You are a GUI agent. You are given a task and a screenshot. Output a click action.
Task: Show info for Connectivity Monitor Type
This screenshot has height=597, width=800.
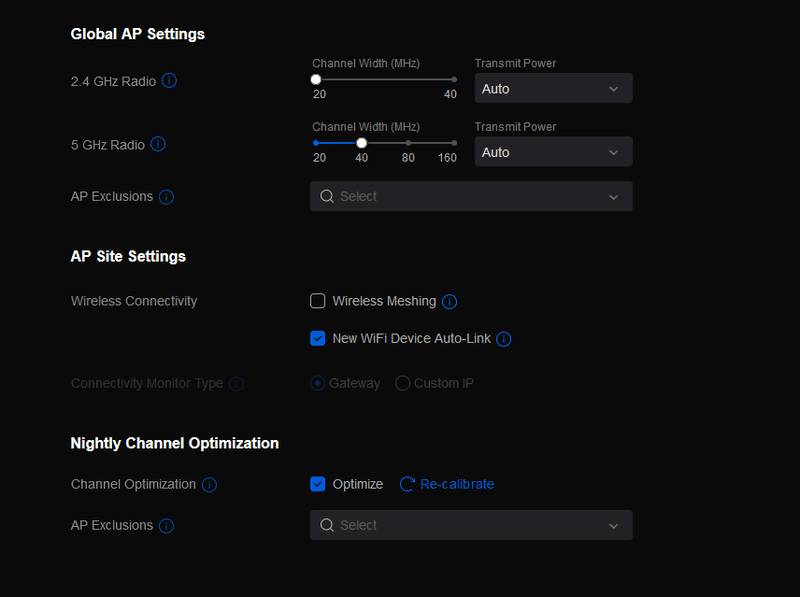click(236, 384)
